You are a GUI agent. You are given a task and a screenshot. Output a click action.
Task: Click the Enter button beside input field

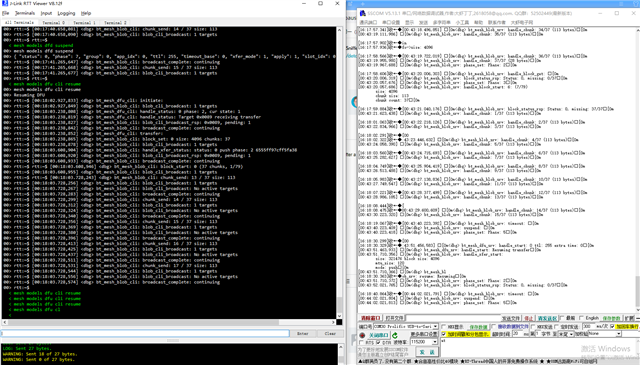tap(302, 334)
